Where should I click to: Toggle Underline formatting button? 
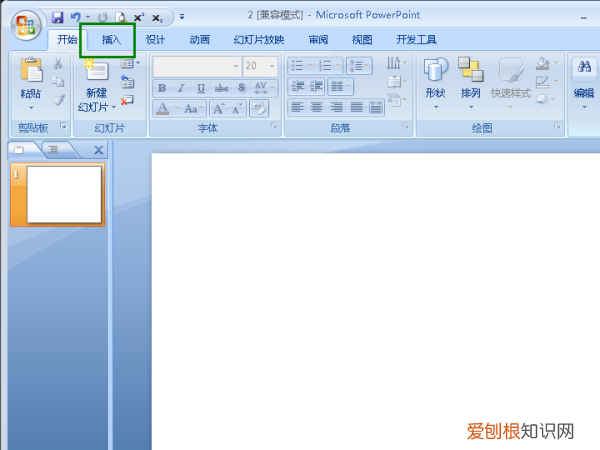(200, 88)
